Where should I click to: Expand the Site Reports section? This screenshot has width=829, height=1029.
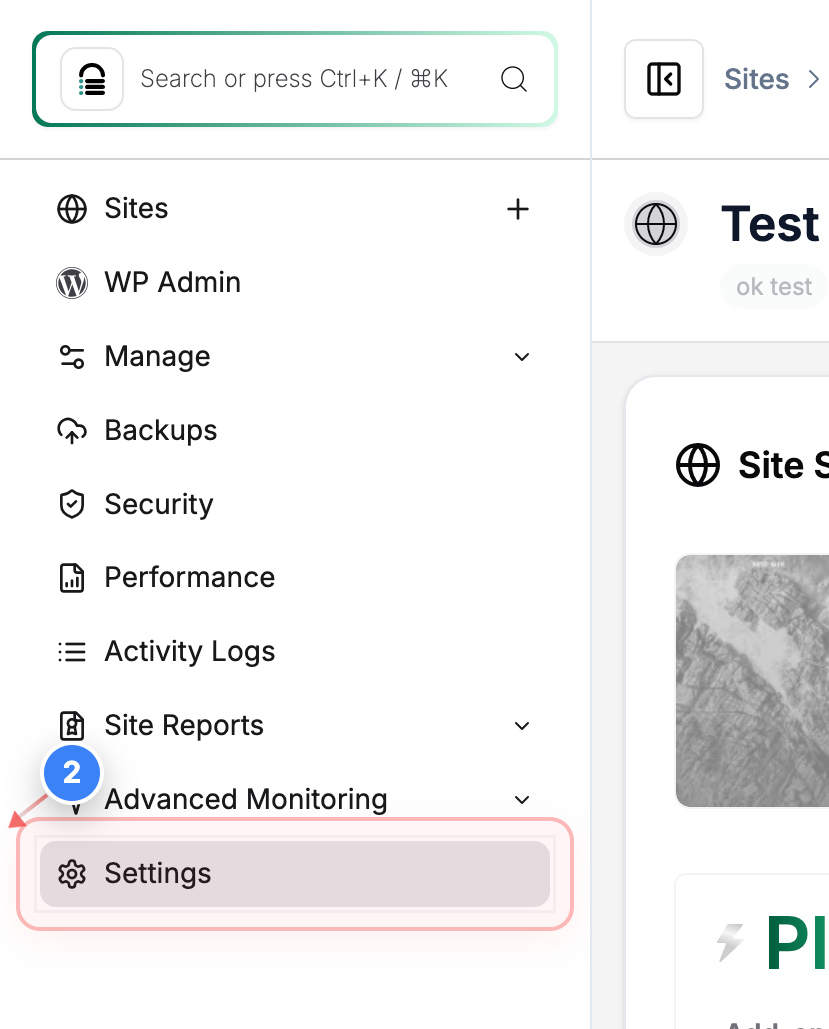(521, 726)
